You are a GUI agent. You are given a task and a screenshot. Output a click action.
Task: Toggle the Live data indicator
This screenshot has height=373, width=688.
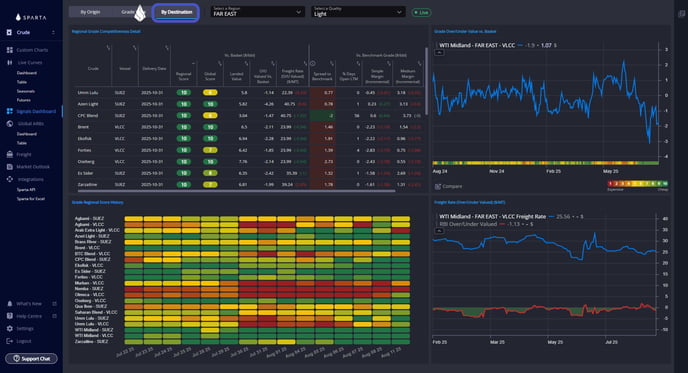tap(421, 13)
